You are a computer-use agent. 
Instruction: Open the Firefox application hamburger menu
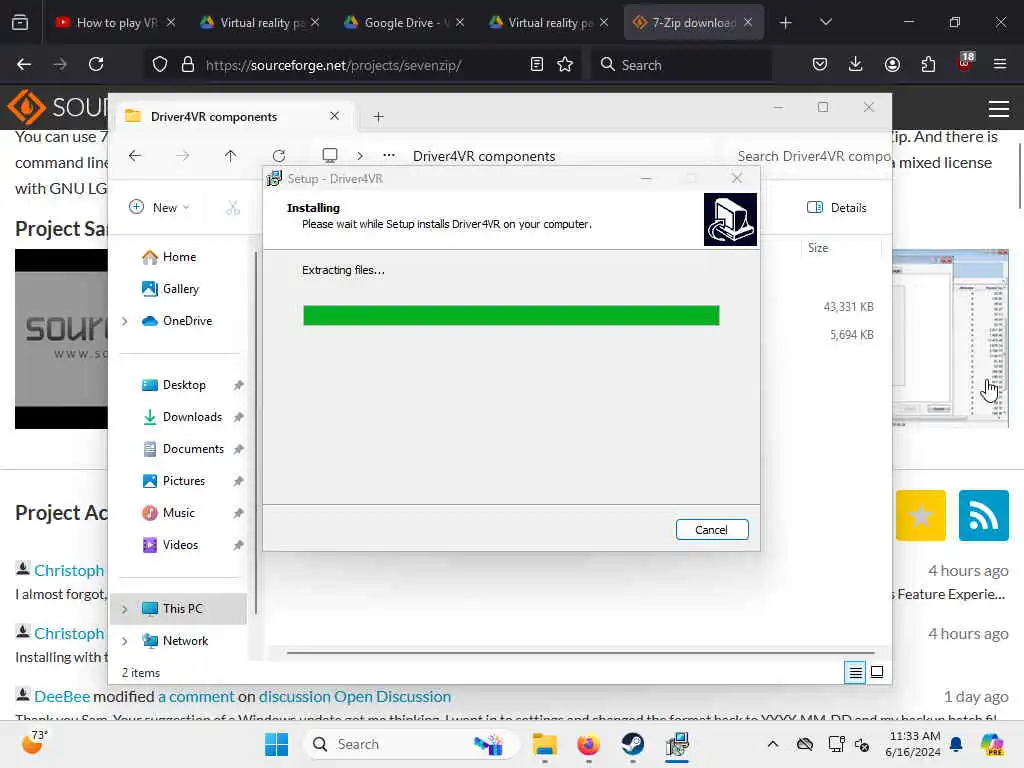1000,65
